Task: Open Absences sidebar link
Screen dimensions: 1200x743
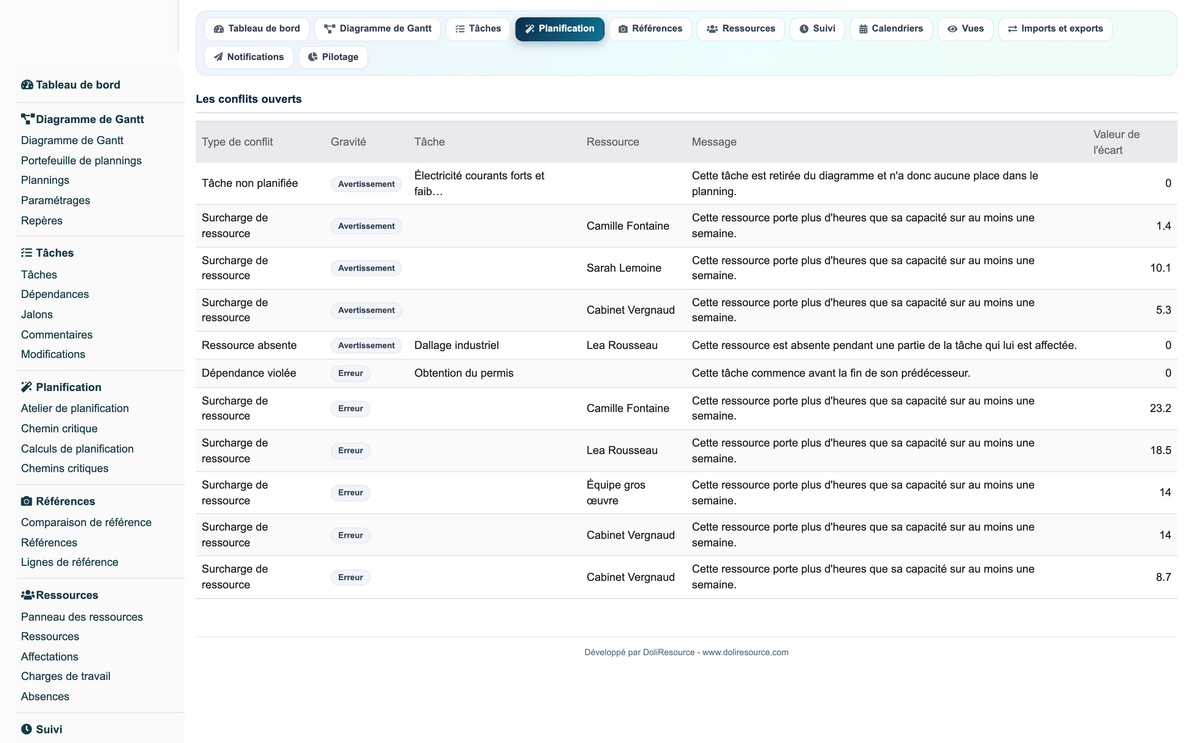Action: click(45, 697)
